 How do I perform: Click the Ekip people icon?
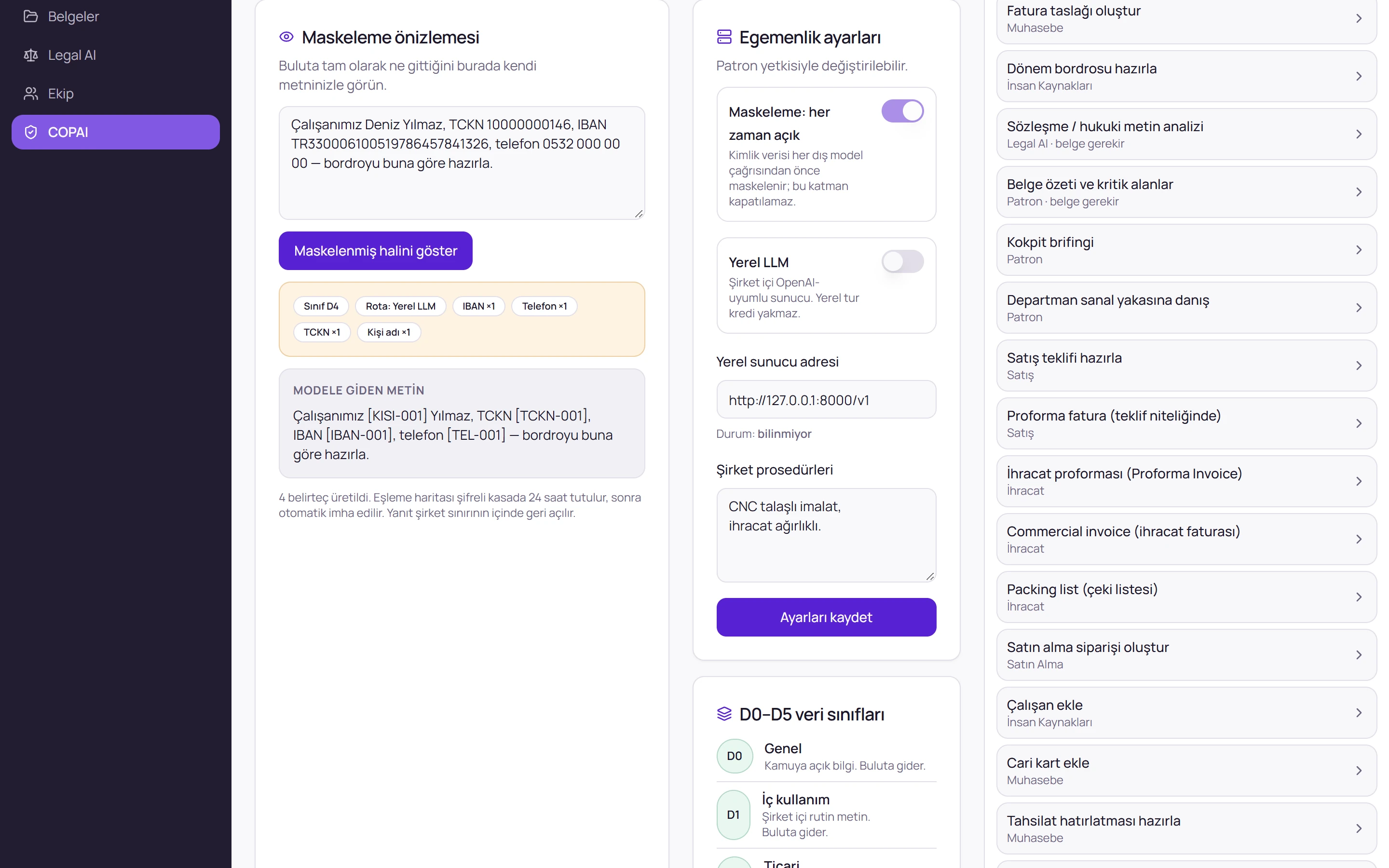[30, 94]
